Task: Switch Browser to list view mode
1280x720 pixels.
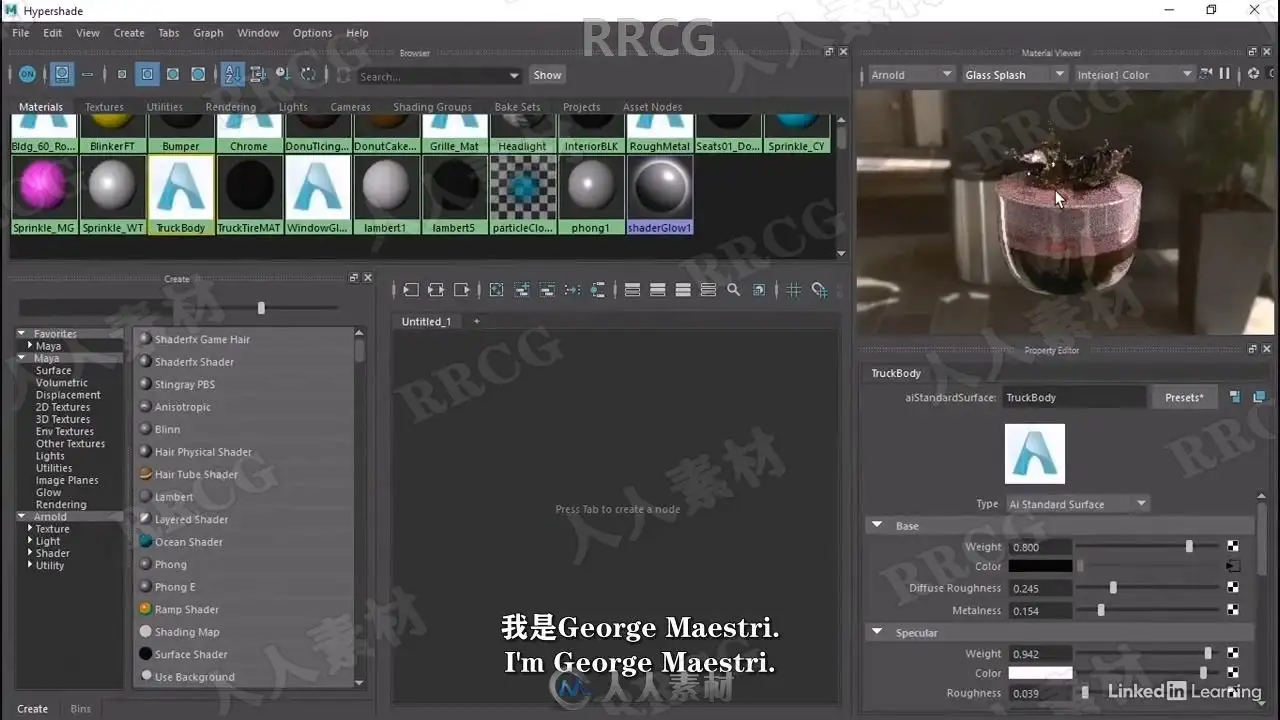Action: [88, 74]
